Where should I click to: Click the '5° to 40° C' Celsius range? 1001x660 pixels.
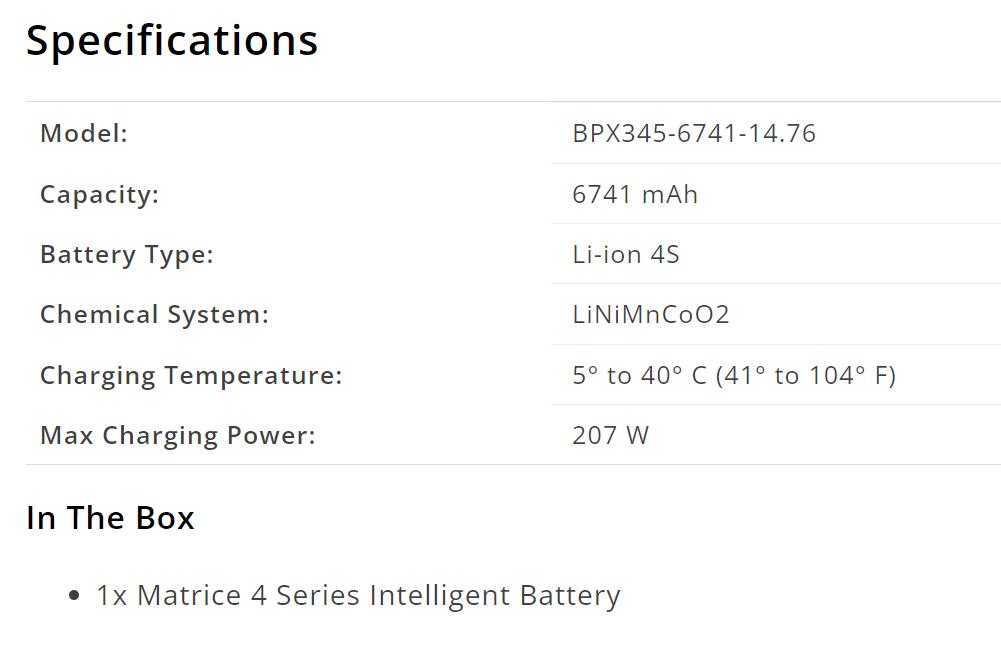pyautogui.click(x=639, y=375)
